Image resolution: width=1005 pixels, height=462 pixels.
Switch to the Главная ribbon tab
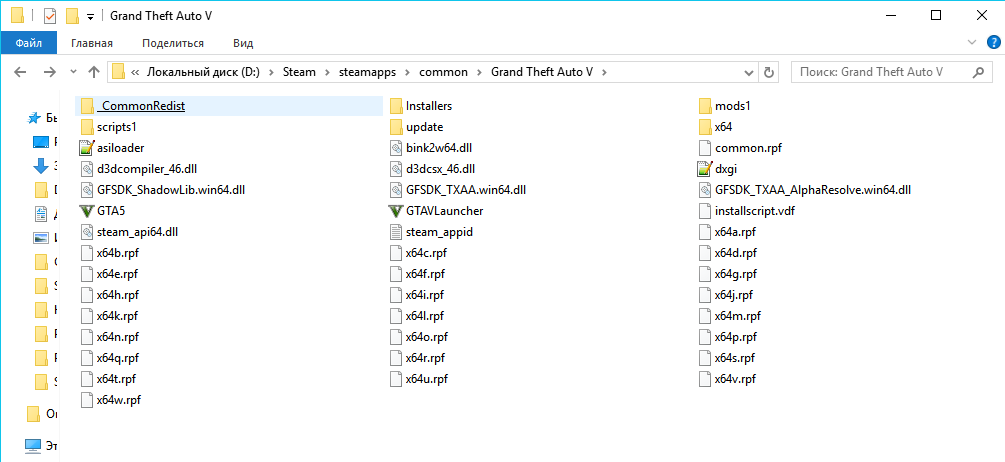(x=92, y=43)
